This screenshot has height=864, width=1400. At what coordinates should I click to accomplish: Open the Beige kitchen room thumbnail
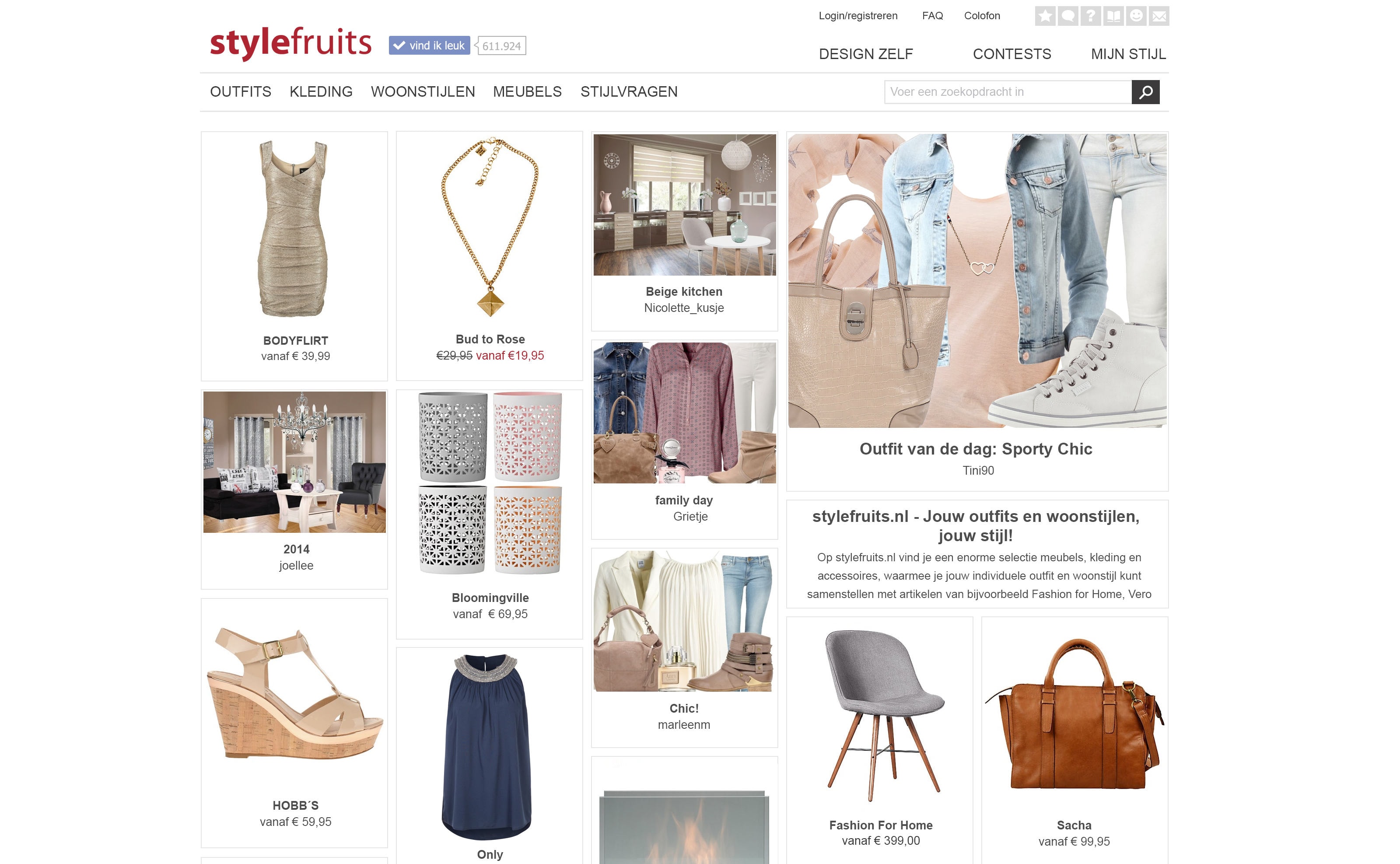click(x=685, y=205)
